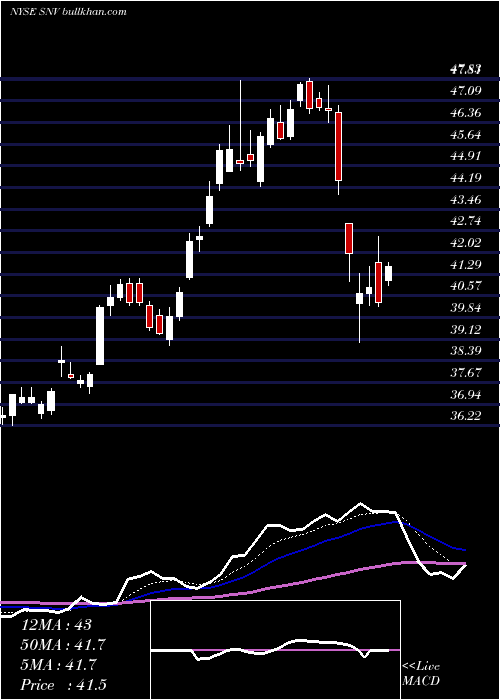Click the 44.91 price axis label

(466, 156)
